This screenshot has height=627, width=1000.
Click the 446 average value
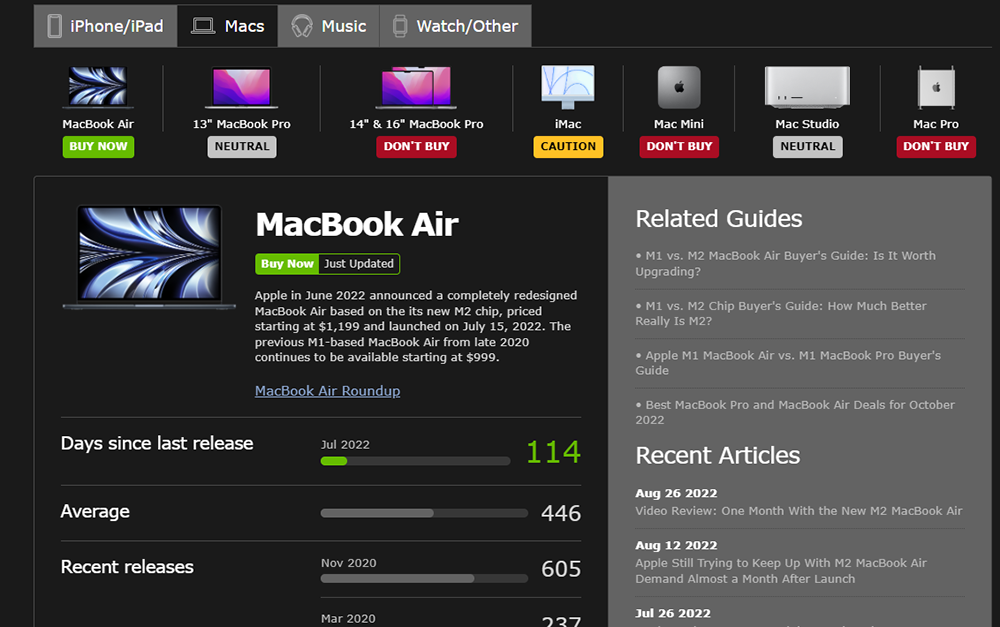561,513
